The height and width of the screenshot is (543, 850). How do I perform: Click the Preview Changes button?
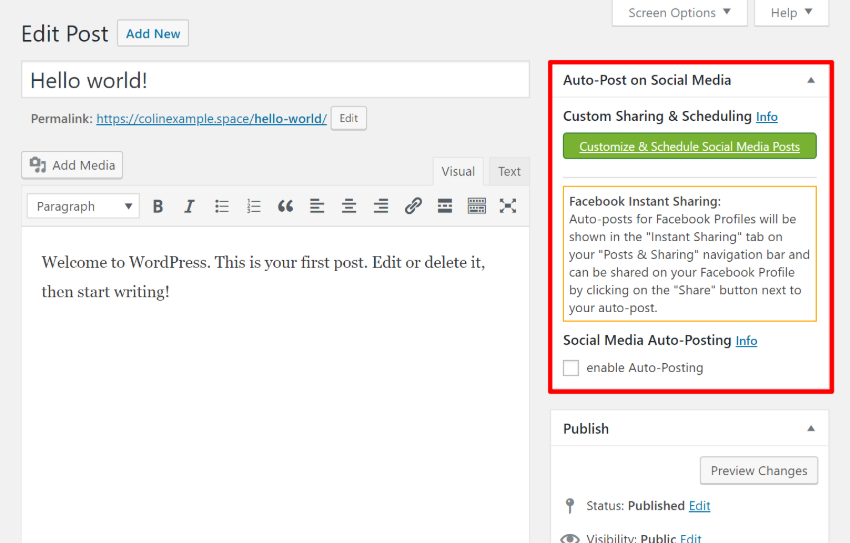[x=759, y=471]
